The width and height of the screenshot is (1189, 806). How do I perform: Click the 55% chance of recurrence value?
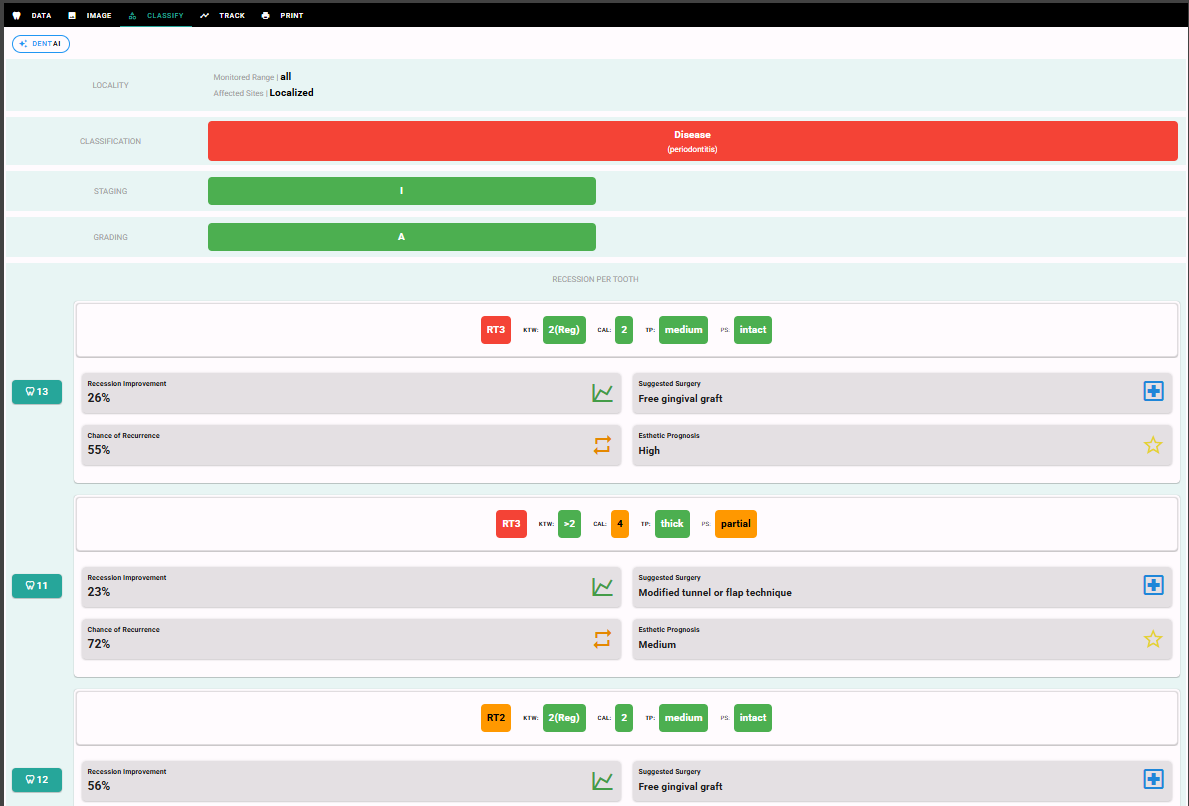[99, 450]
